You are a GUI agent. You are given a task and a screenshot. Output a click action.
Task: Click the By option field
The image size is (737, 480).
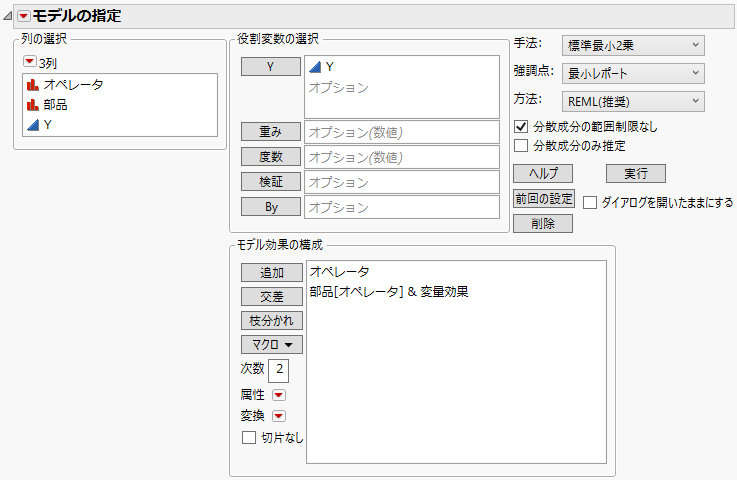pyautogui.click(x=402, y=207)
